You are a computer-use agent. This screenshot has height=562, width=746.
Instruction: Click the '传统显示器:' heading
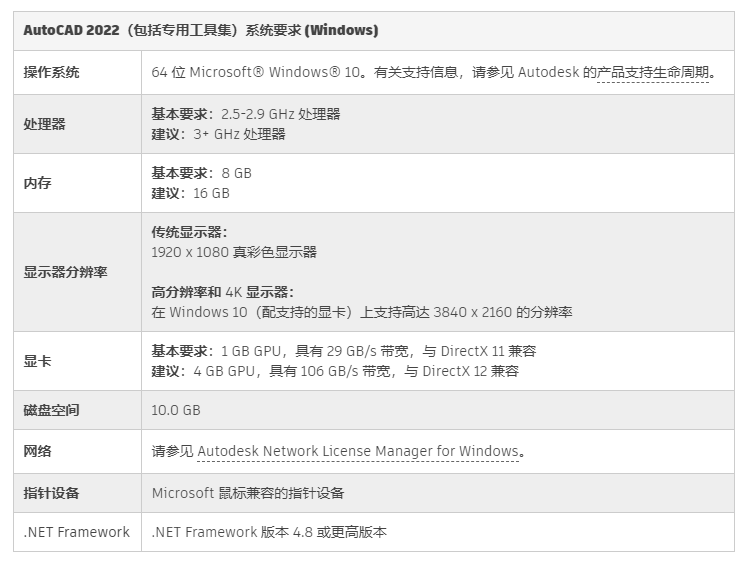click(189, 232)
